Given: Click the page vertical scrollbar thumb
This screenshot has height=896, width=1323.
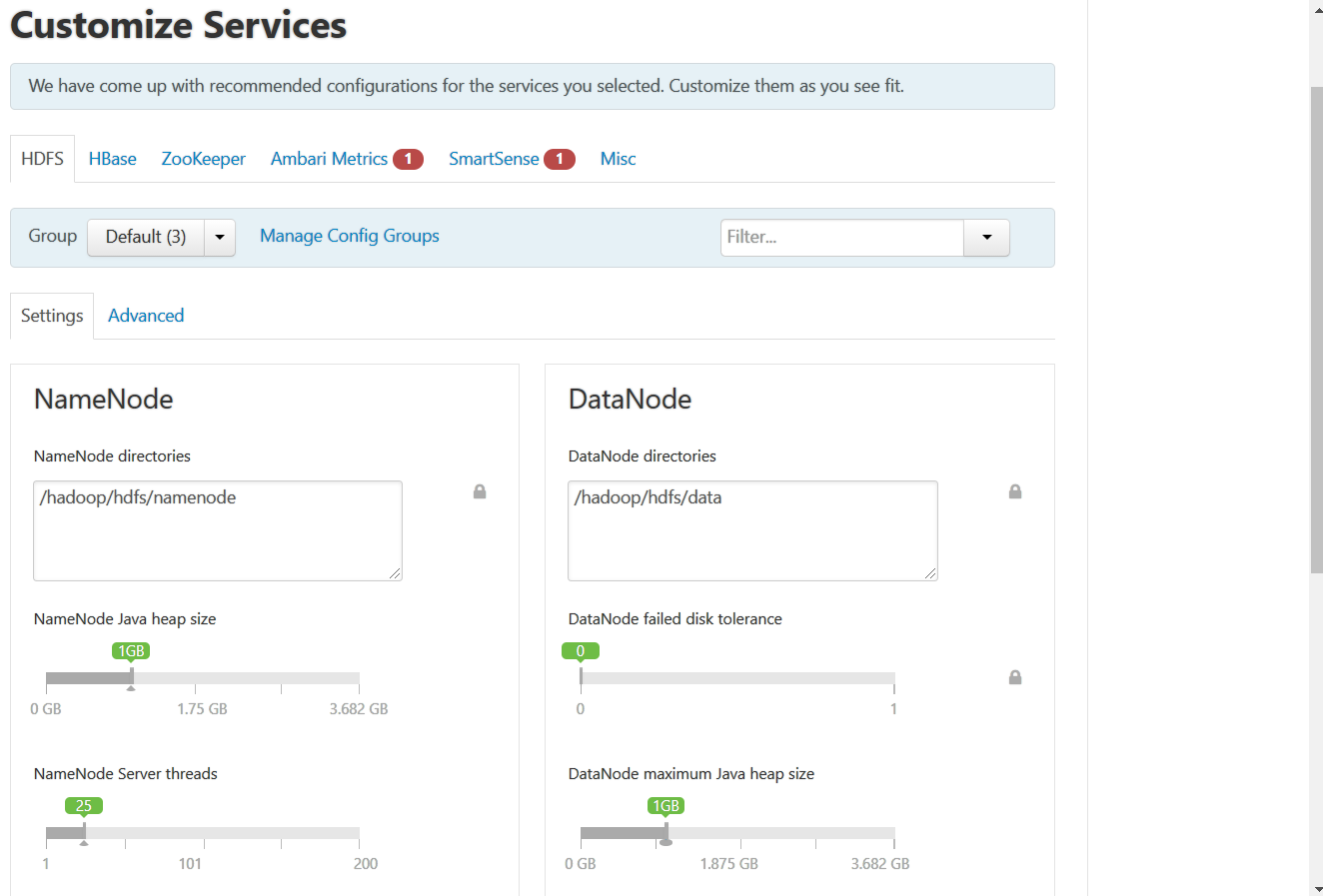Looking at the screenshot, I should point(1316,330).
